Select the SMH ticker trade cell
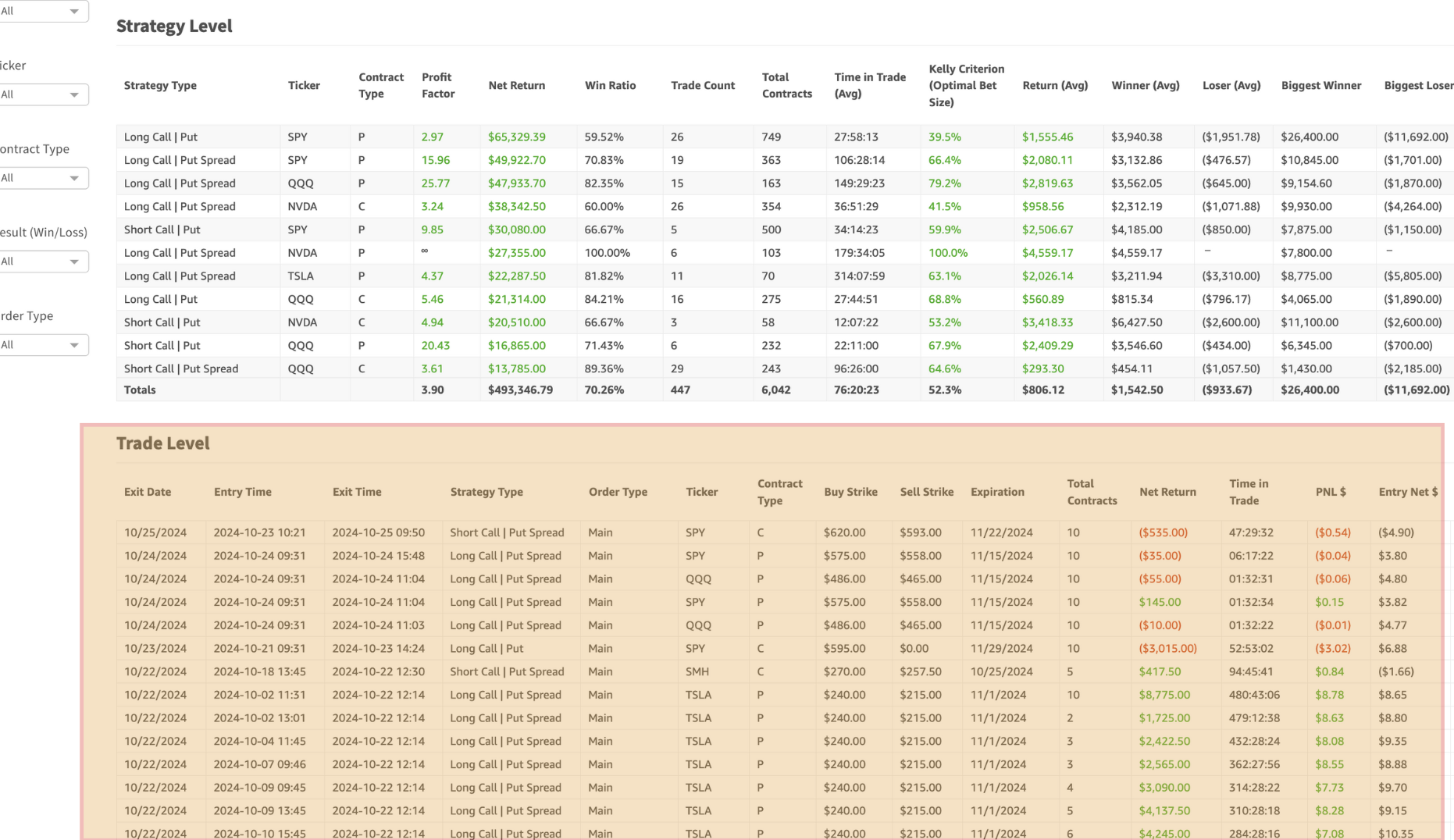This screenshot has height=840, width=1454. pyautogui.click(x=697, y=671)
